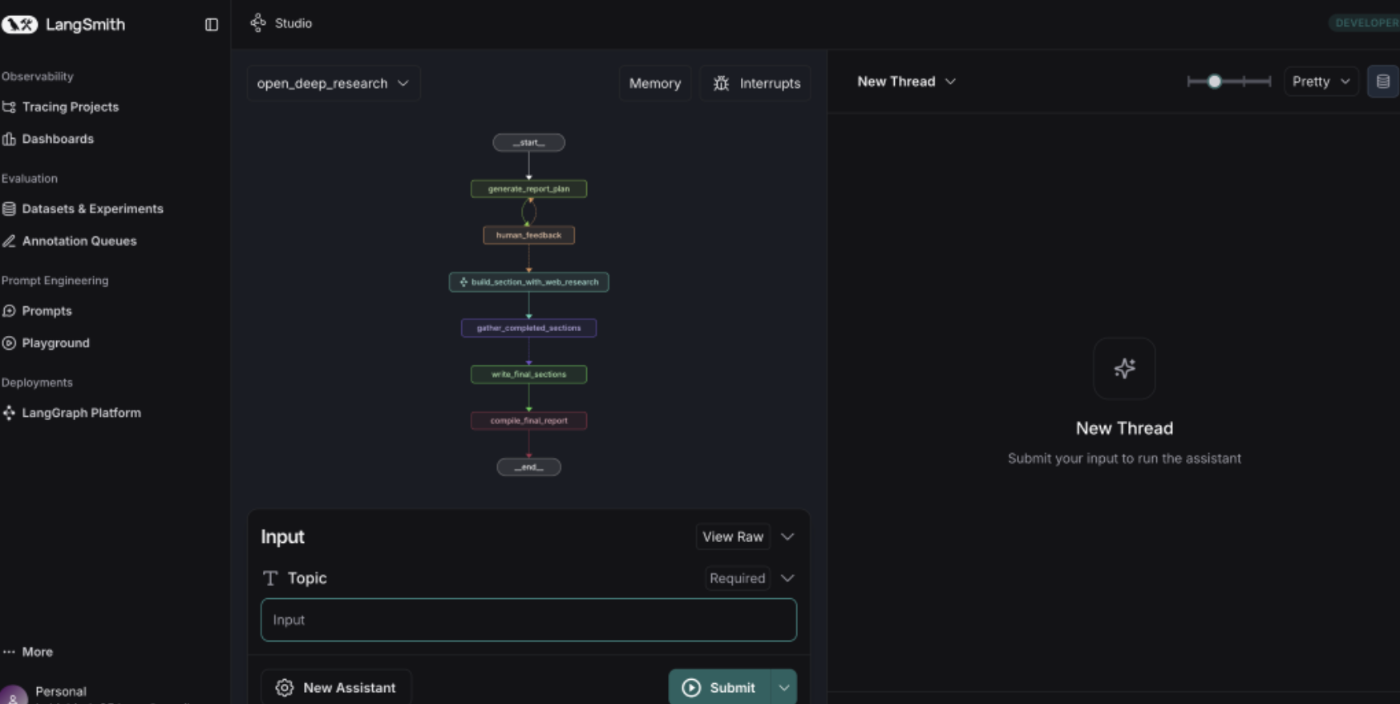Select the build_section_with_web_research node

(x=529, y=282)
